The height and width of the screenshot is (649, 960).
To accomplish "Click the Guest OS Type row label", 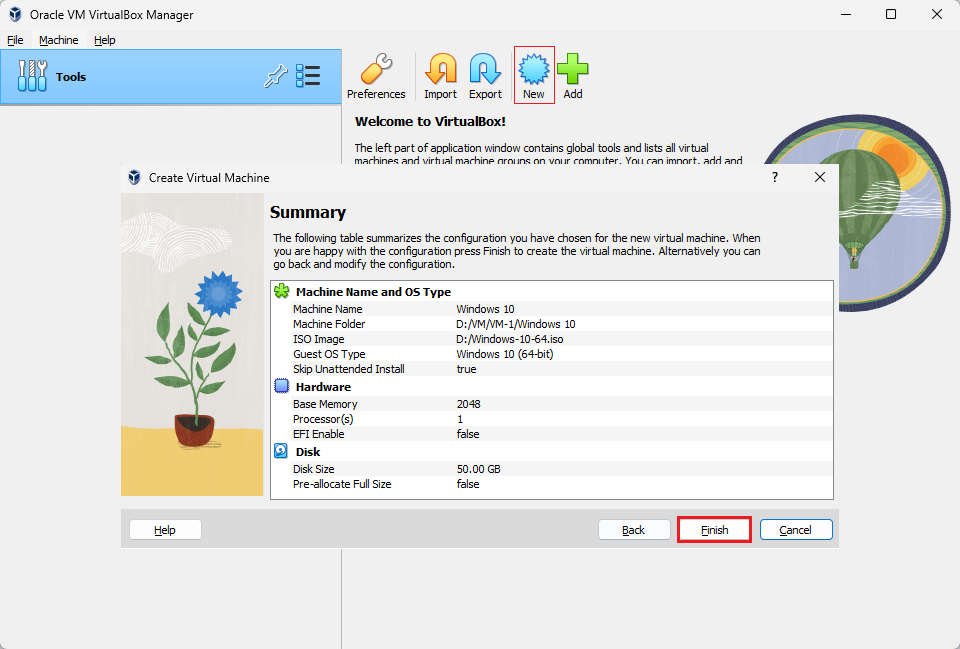I will [x=329, y=354].
